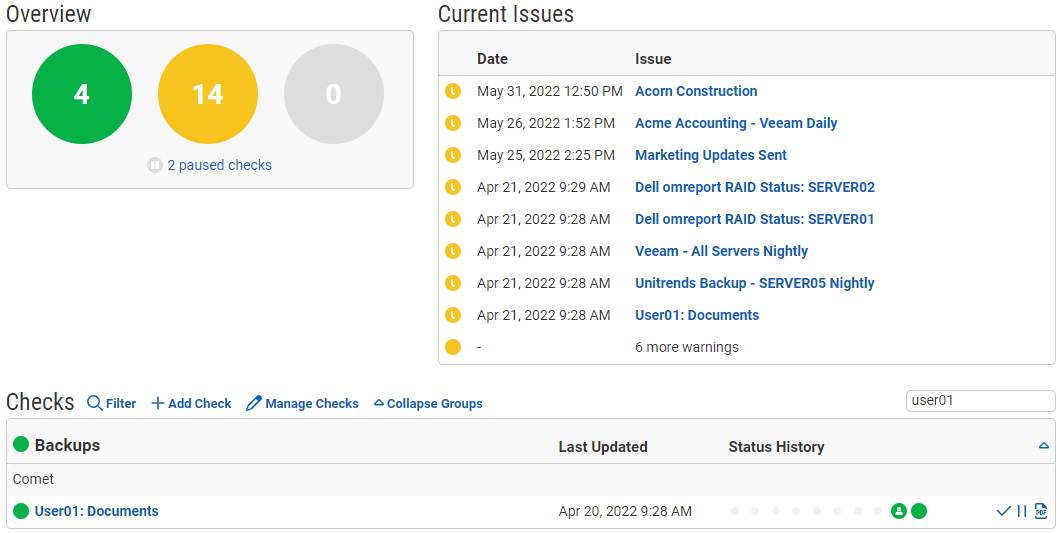Image resolution: width=1061 pixels, height=533 pixels.
Task: Click Add Check with plus icon
Action: coord(191,404)
